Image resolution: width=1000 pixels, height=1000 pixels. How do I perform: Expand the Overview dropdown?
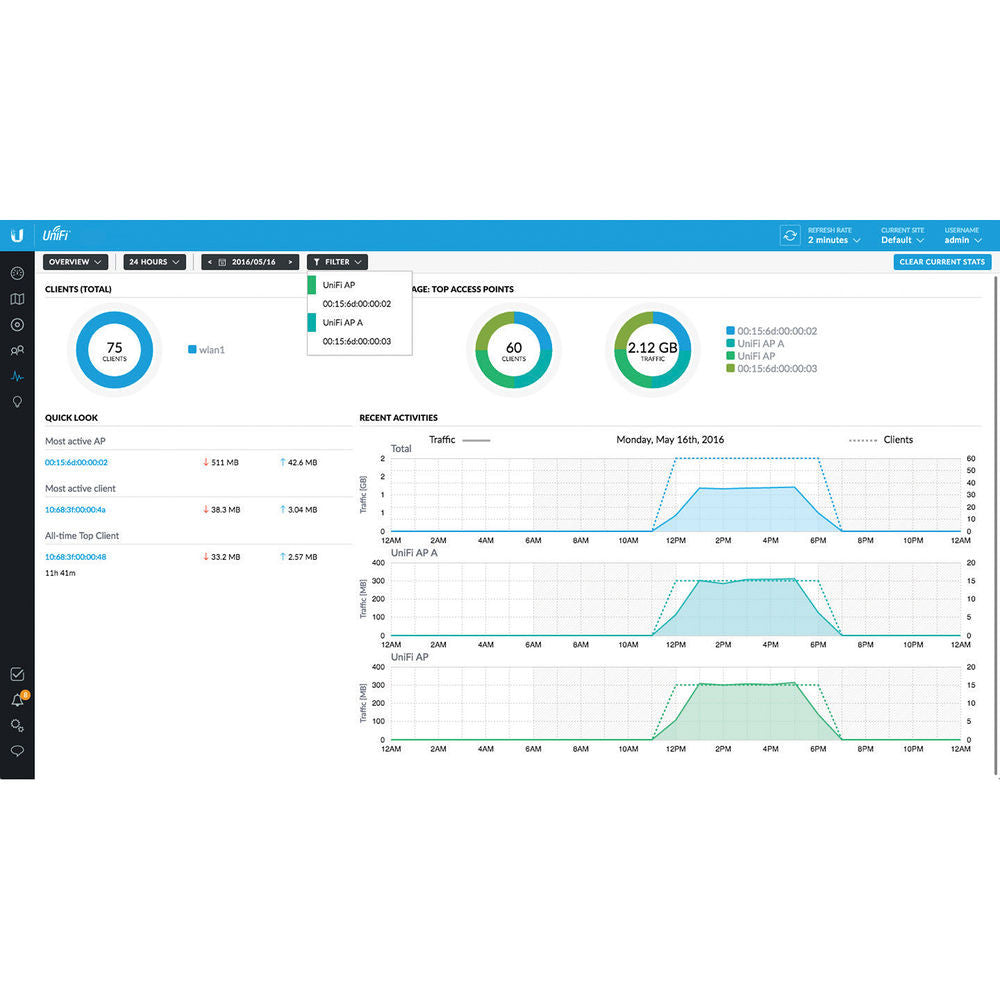76,262
